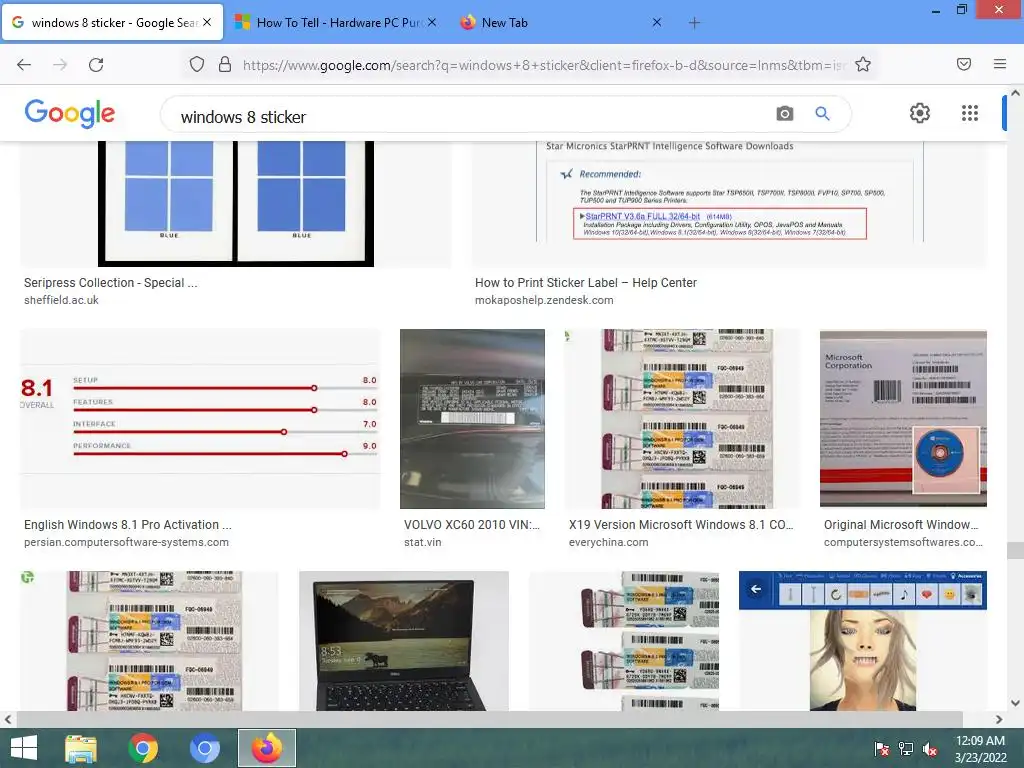Switch to the New Tab tab
The width and height of the screenshot is (1024, 768).
pos(562,22)
